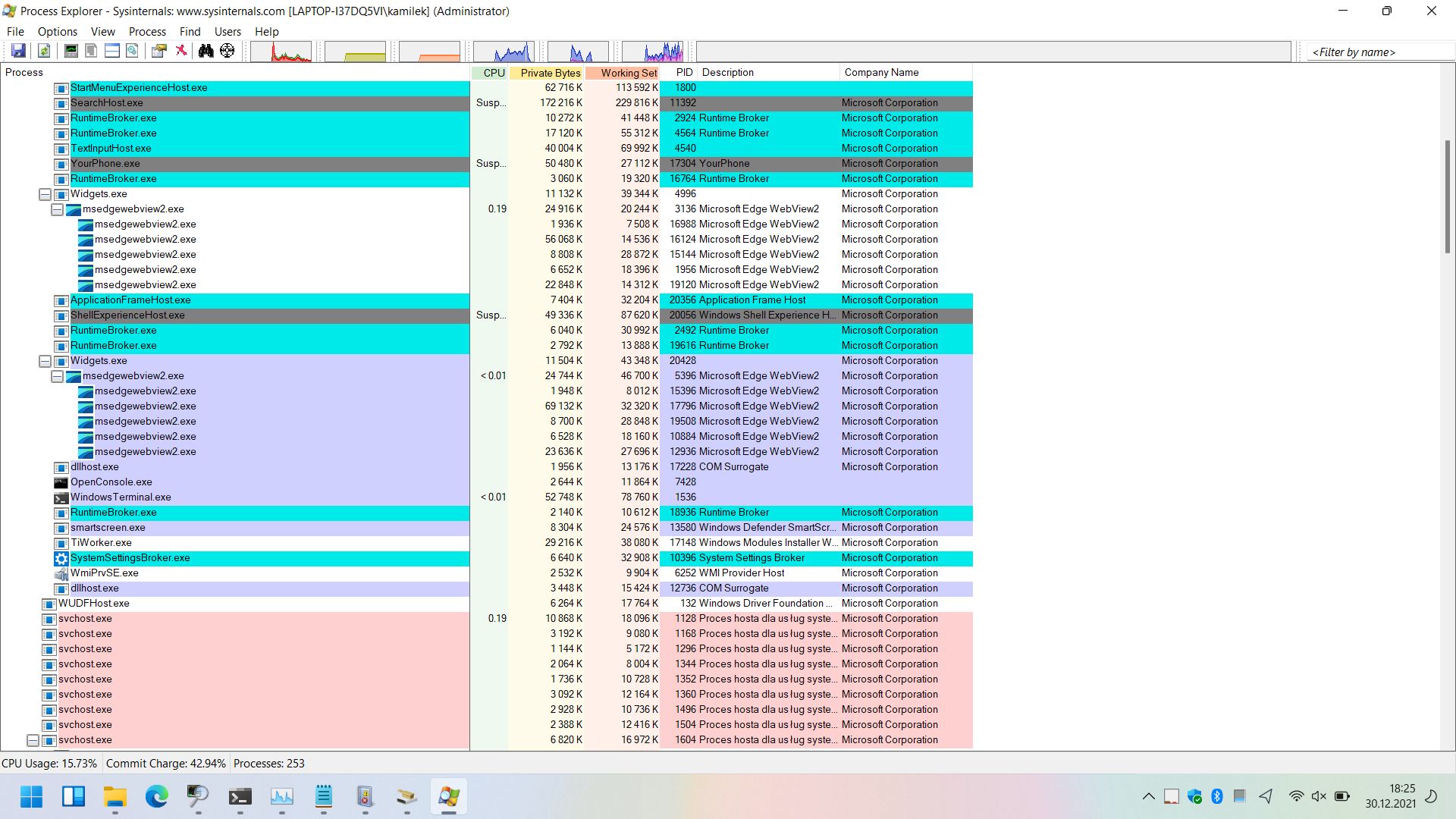Use the Find Window's Process crosshair tool
This screenshot has width=1456, height=819.
click(227, 51)
